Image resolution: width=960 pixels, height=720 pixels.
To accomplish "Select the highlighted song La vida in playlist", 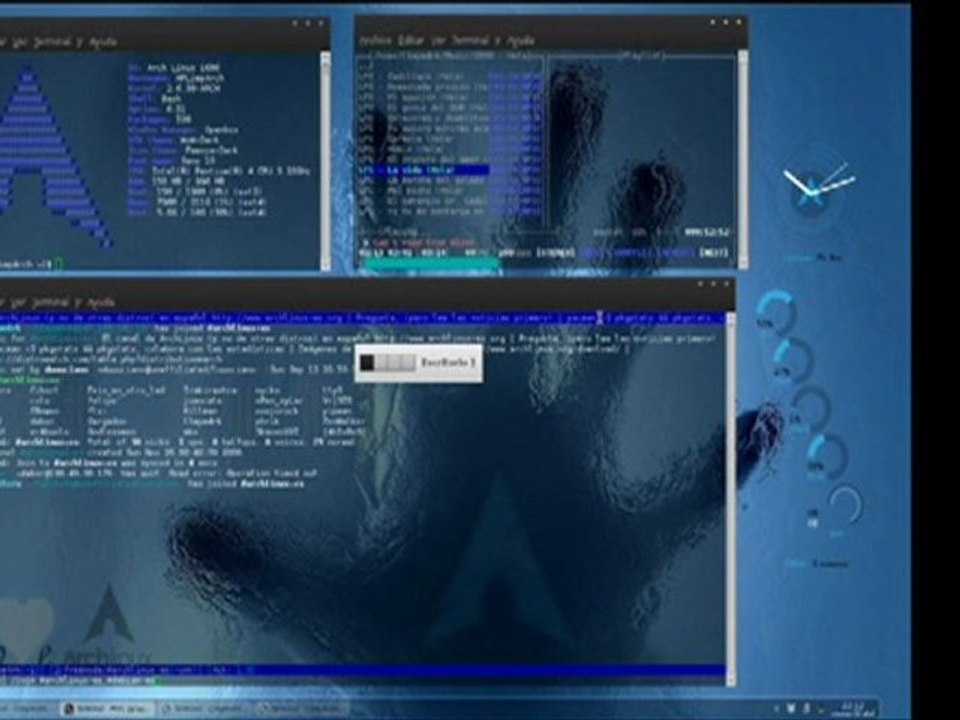I will [437, 170].
